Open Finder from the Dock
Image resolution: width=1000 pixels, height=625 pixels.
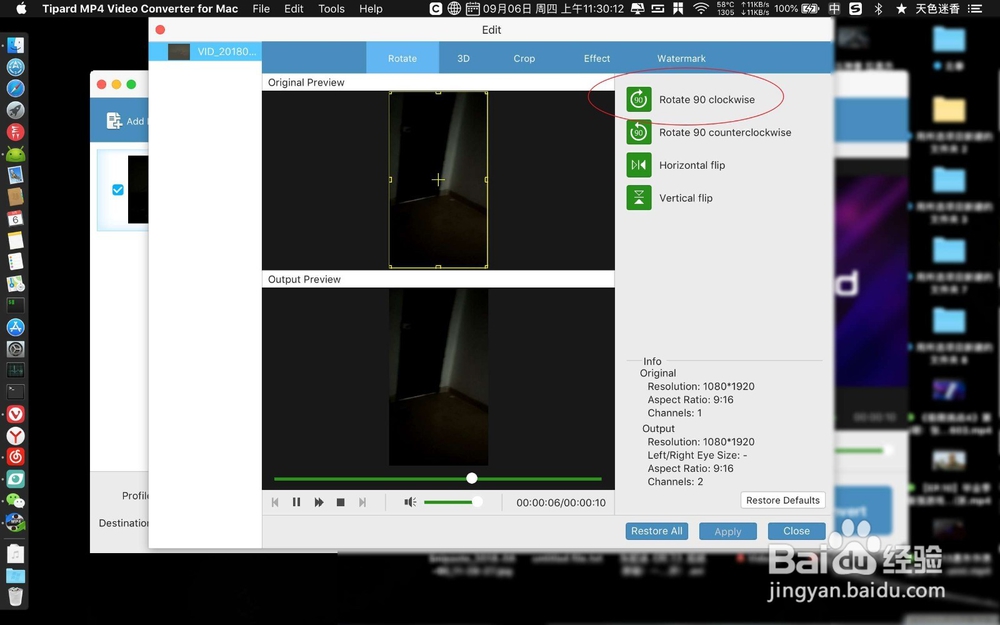click(15, 45)
